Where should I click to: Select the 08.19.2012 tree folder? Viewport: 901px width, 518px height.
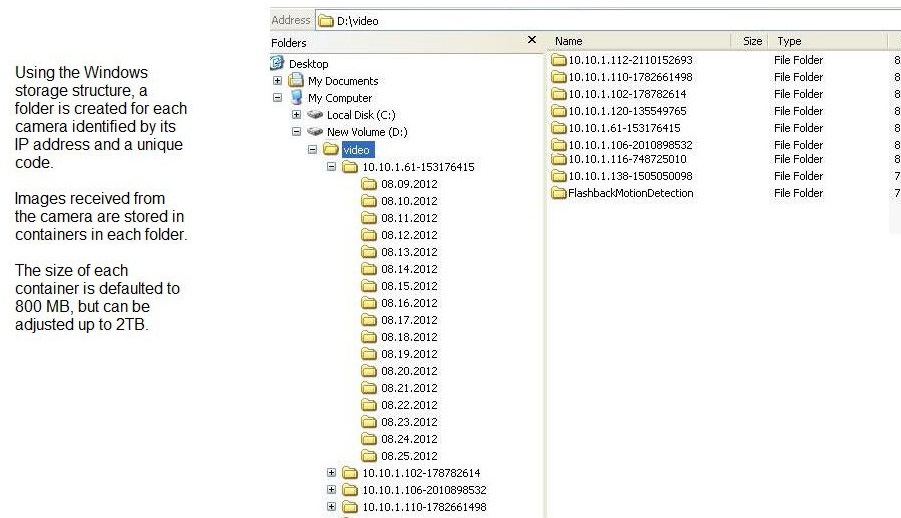[409, 354]
